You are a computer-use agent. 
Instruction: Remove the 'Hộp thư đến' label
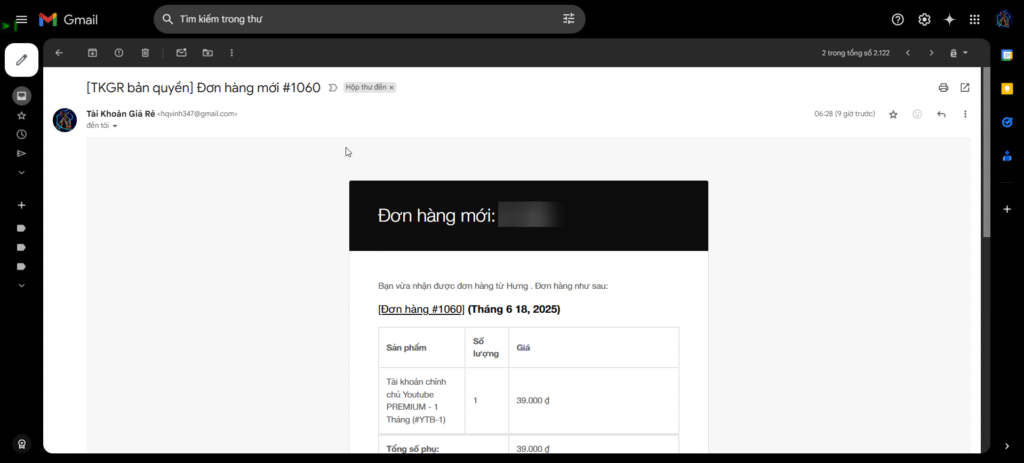coord(392,88)
